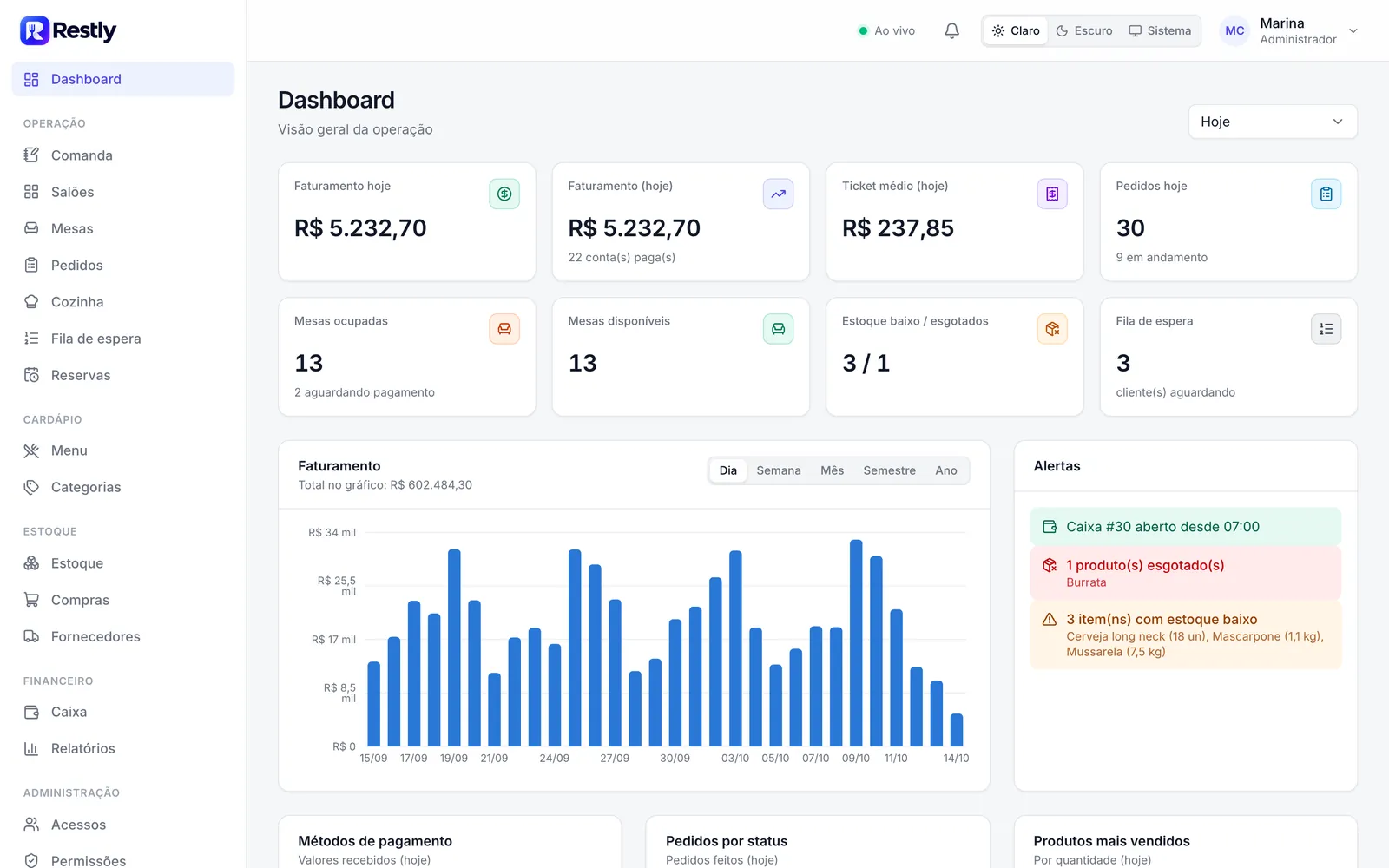Click the Restly logo
The width and height of the screenshot is (1389, 868).
[68, 30]
